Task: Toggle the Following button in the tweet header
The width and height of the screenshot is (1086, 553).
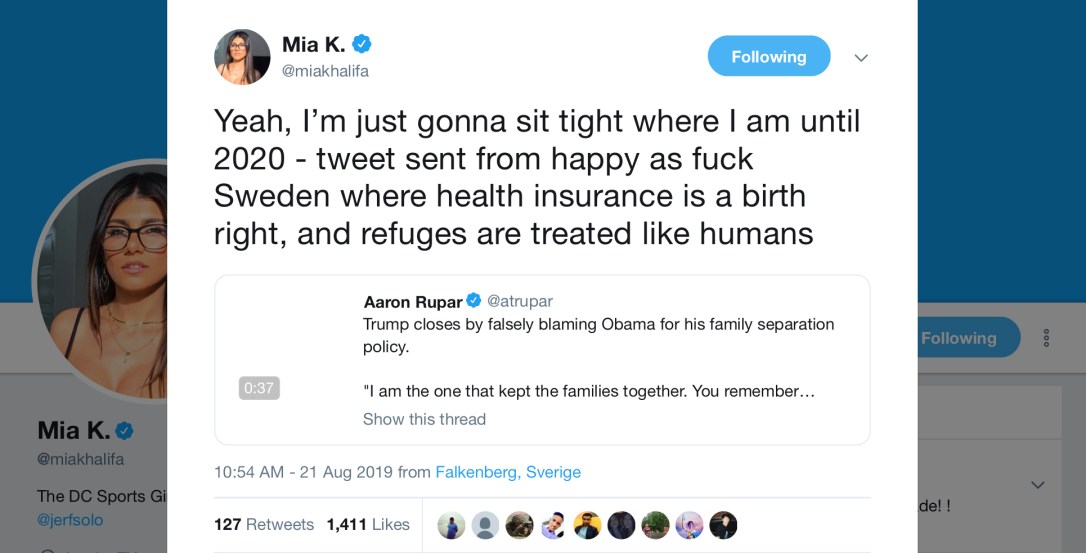Action: 768,57
